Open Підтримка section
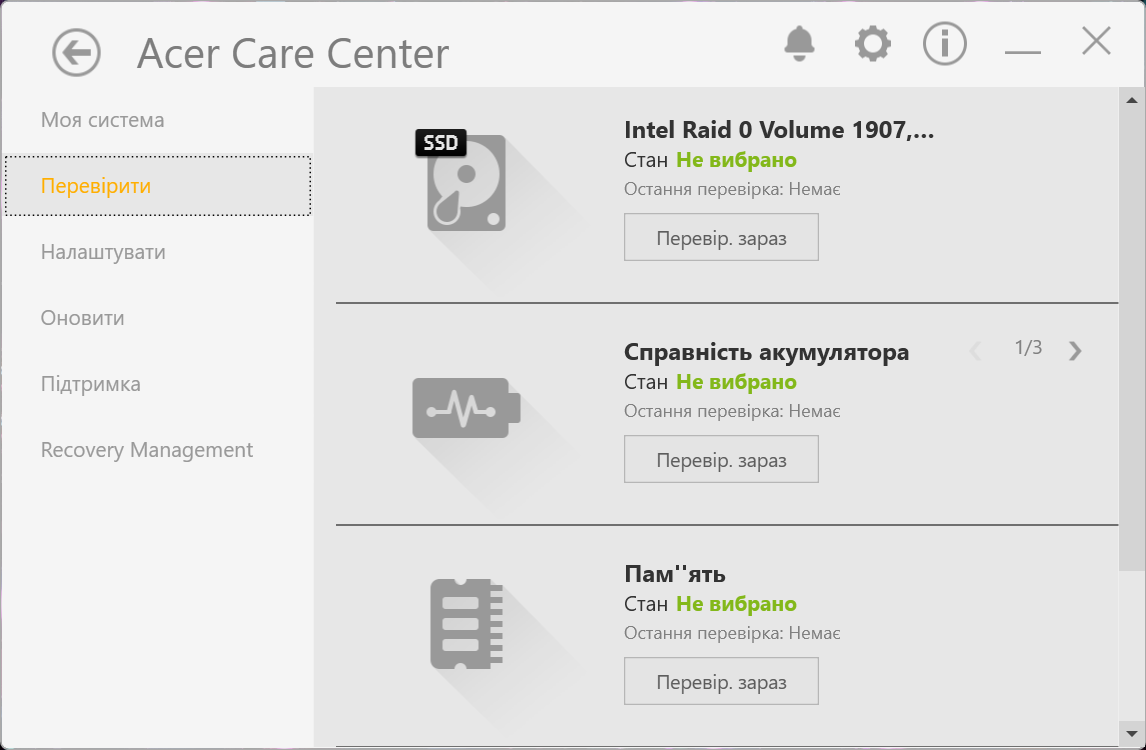1146x750 pixels. tap(91, 384)
